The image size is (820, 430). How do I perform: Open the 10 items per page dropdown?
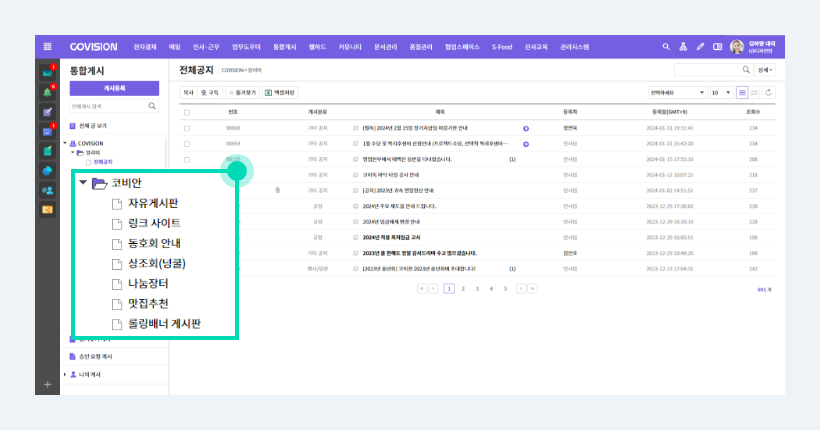tap(721, 93)
